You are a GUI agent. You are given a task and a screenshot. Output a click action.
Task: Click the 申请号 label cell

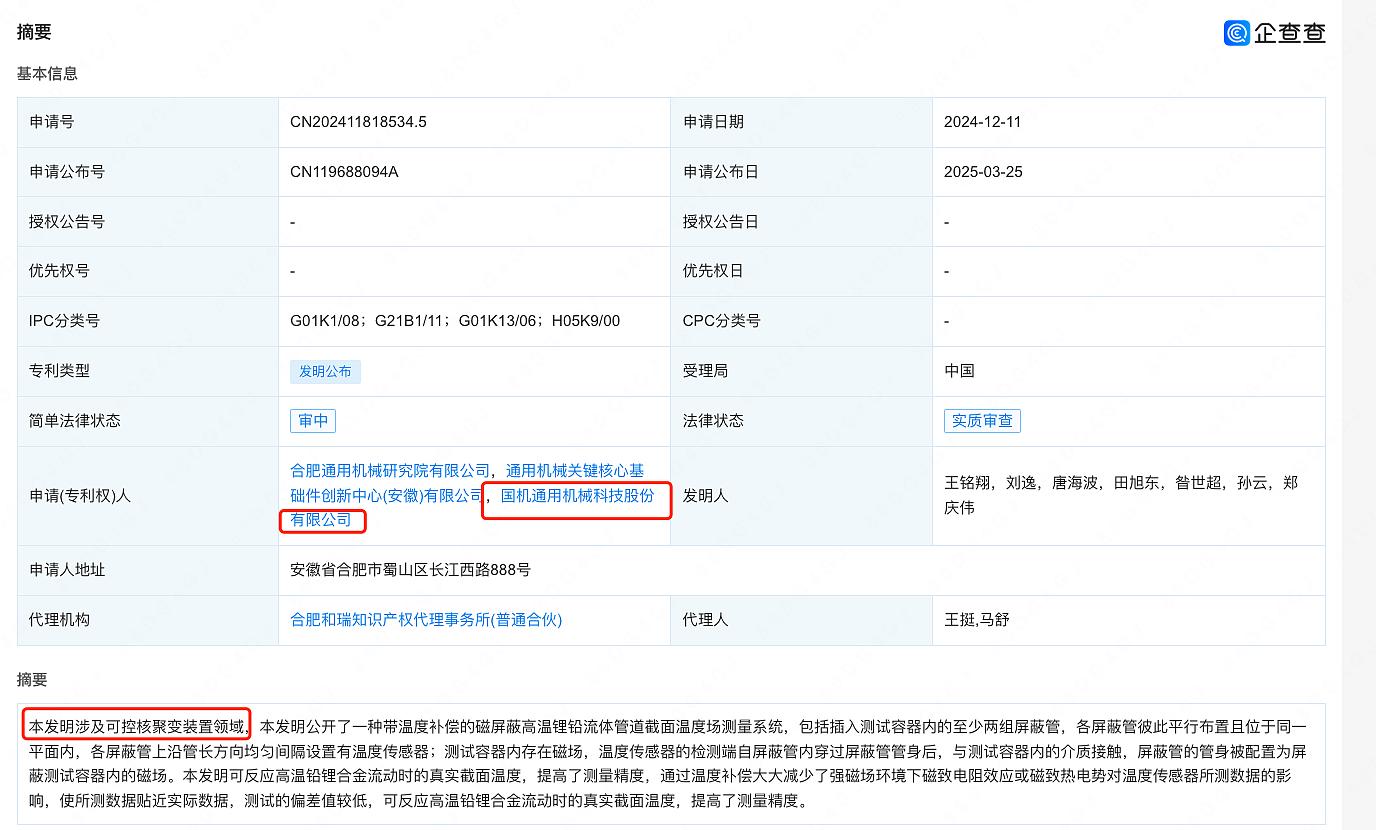pyautogui.click(x=148, y=122)
